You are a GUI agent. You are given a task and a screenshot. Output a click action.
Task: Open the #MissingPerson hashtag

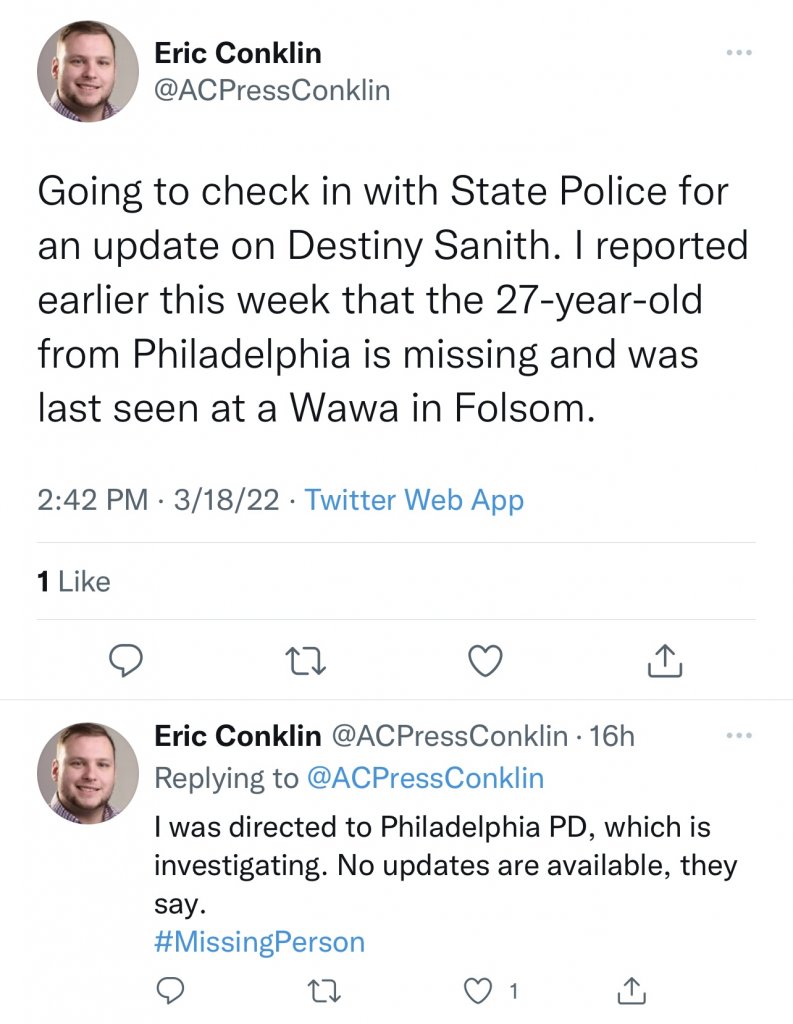tap(259, 942)
